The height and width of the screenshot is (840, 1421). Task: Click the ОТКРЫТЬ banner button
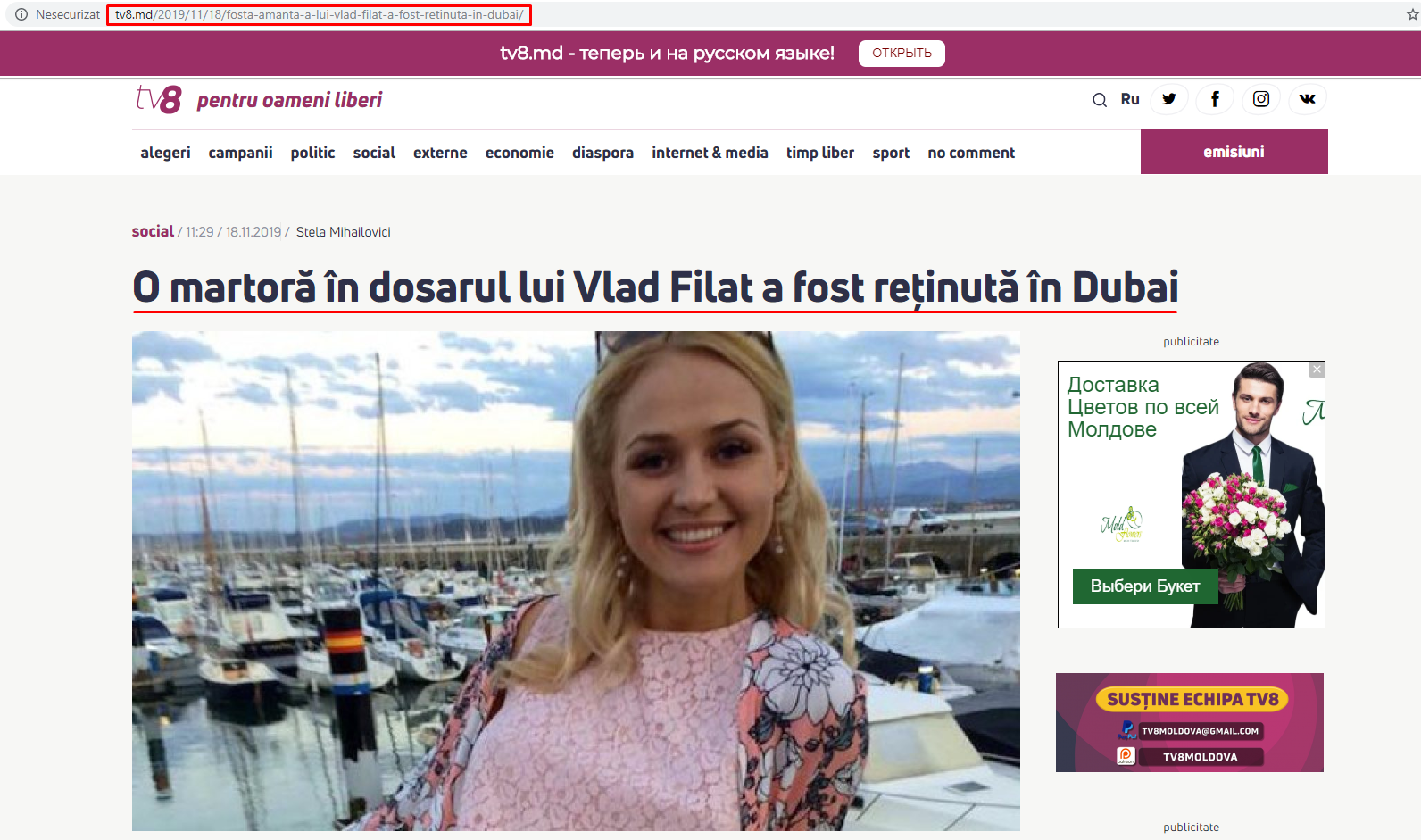pyautogui.click(x=902, y=53)
